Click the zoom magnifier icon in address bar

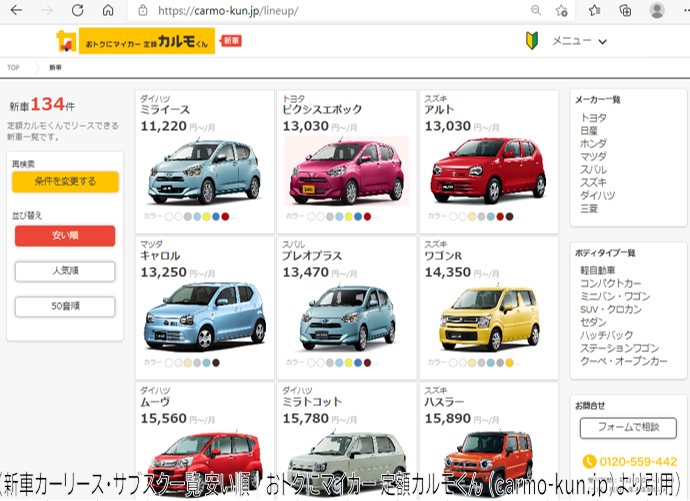[x=536, y=10]
